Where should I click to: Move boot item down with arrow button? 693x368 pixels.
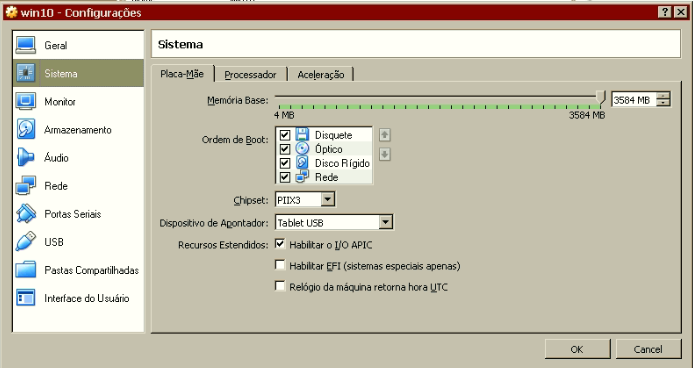pos(385,154)
